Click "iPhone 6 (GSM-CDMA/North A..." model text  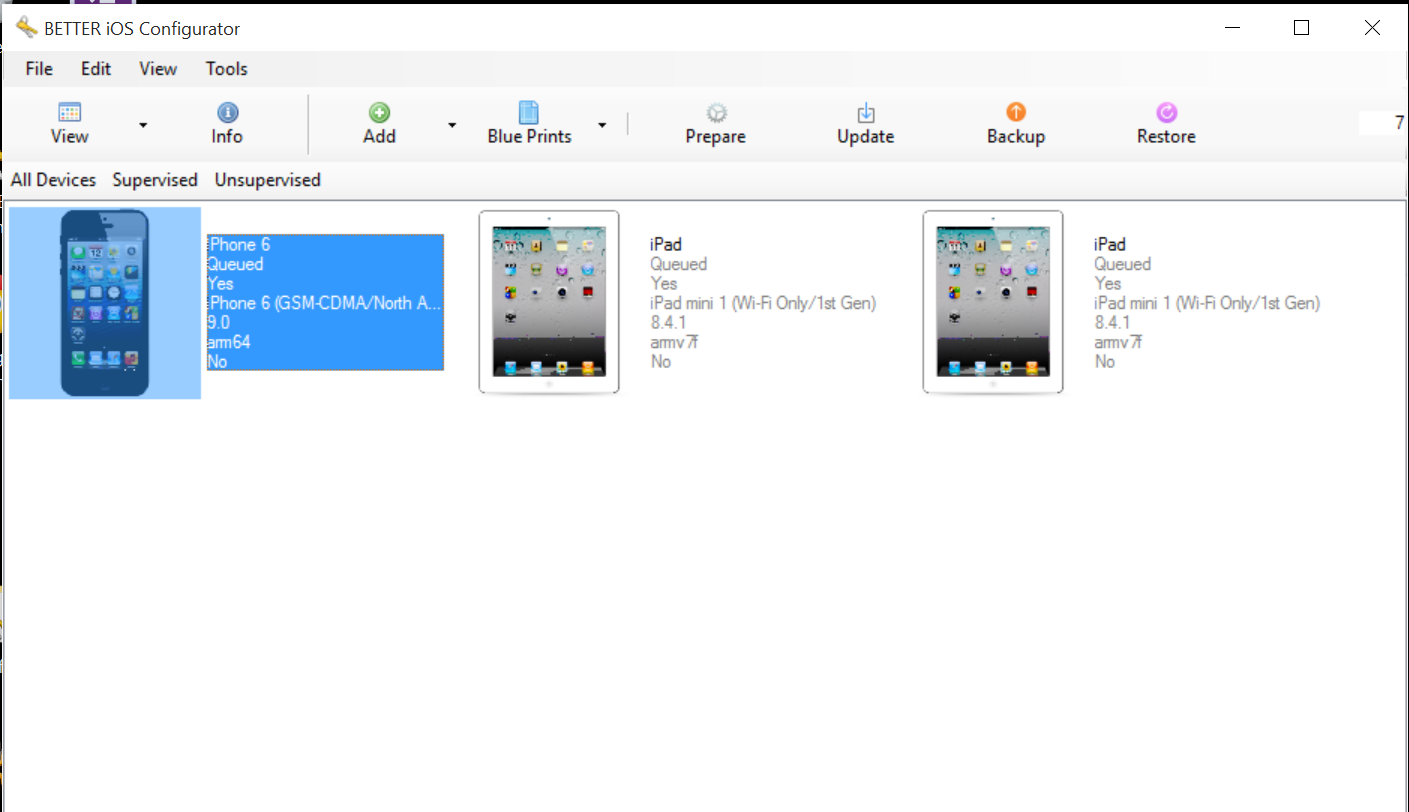(324, 303)
